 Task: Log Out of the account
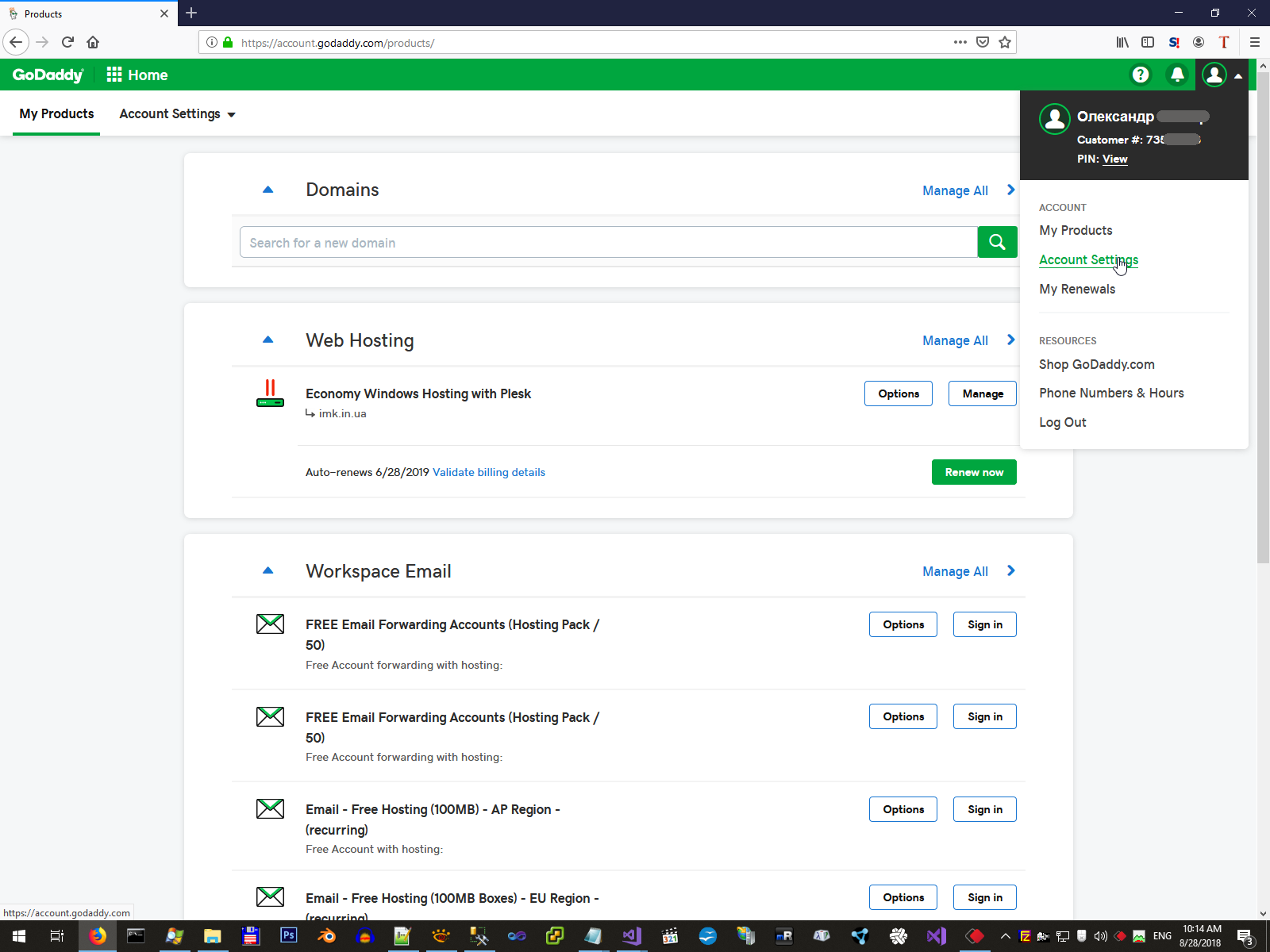pos(1063,422)
